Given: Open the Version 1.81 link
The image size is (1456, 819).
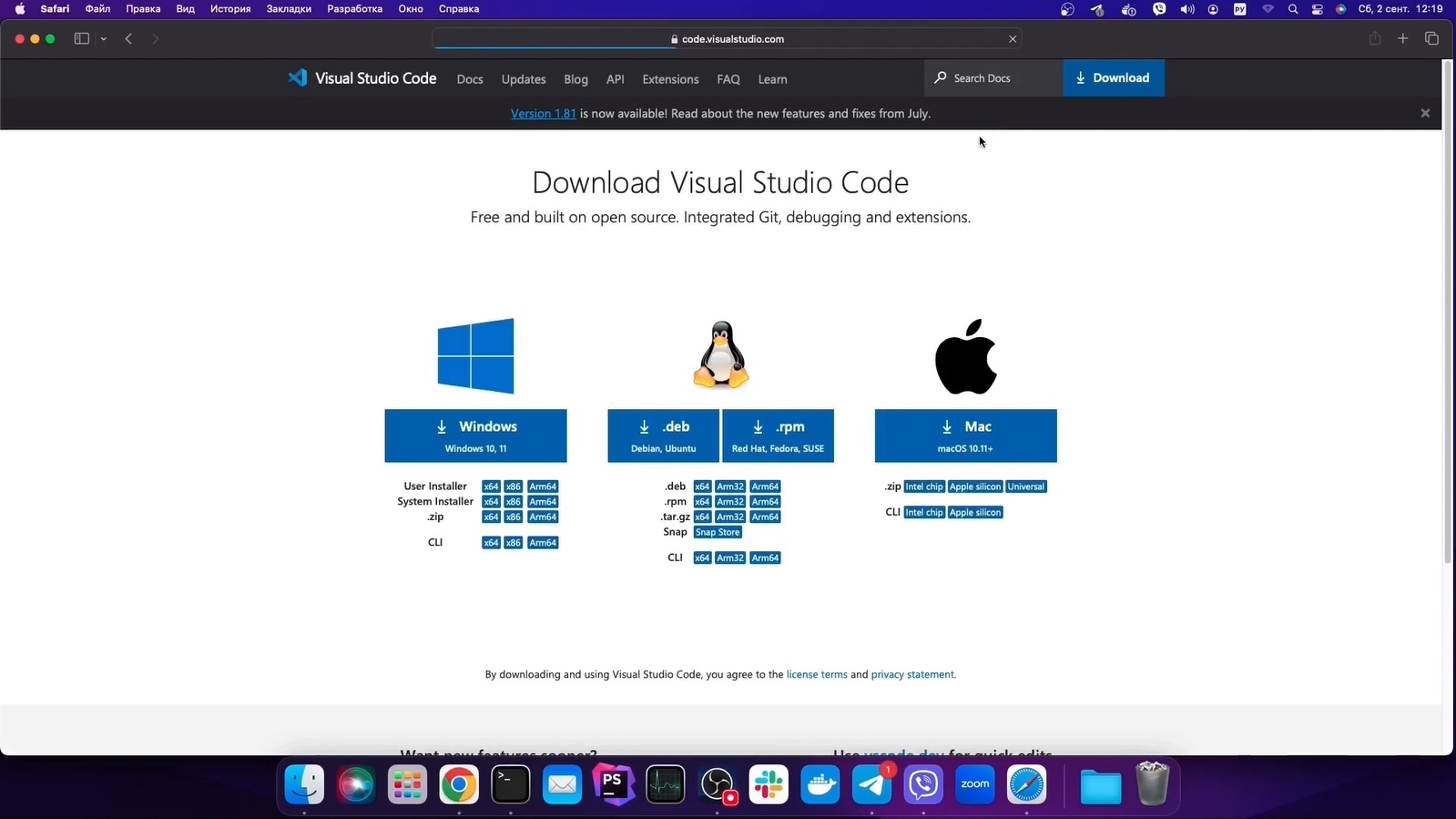Looking at the screenshot, I should [x=544, y=114].
